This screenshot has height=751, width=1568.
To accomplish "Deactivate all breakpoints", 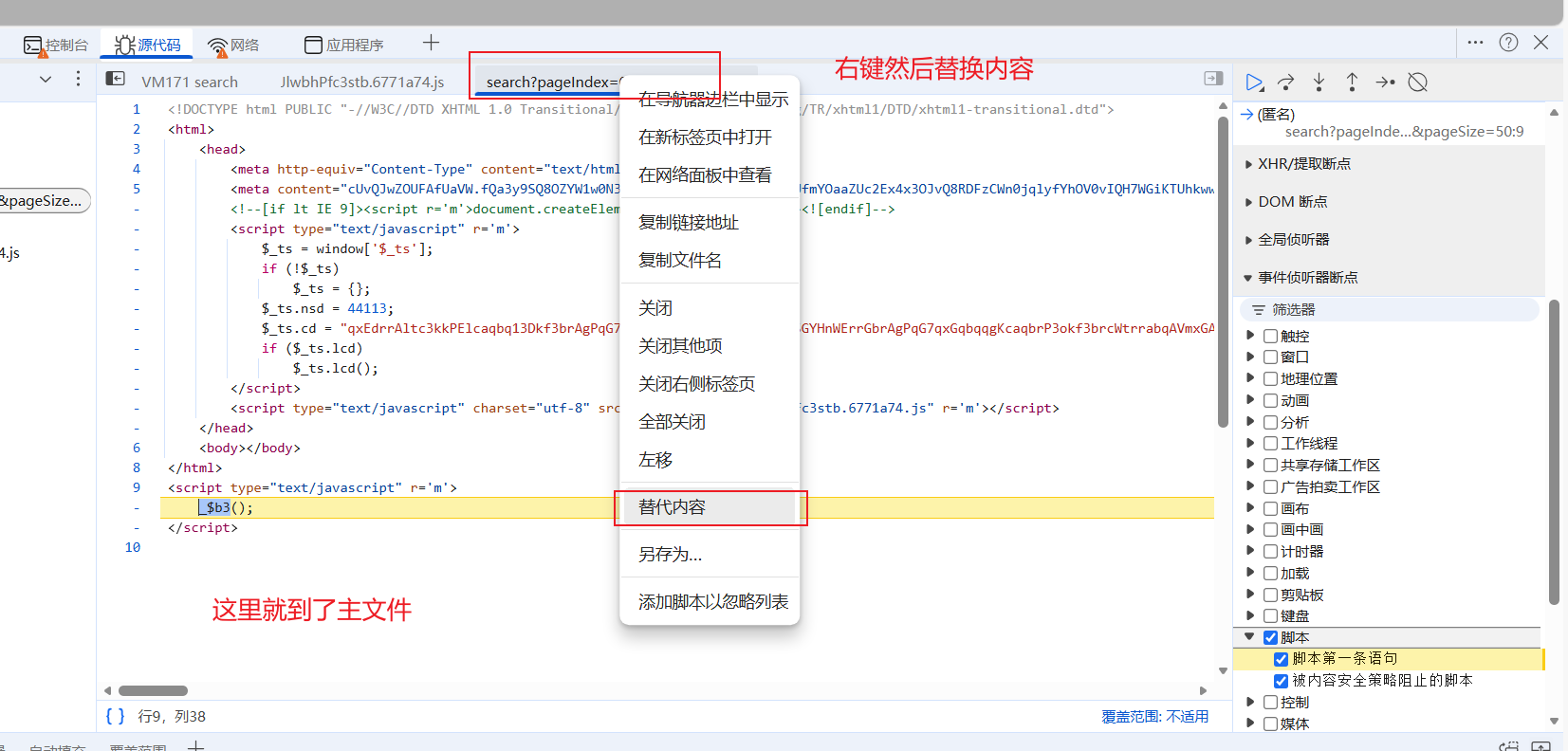I will pyautogui.click(x=1418, y=82).
